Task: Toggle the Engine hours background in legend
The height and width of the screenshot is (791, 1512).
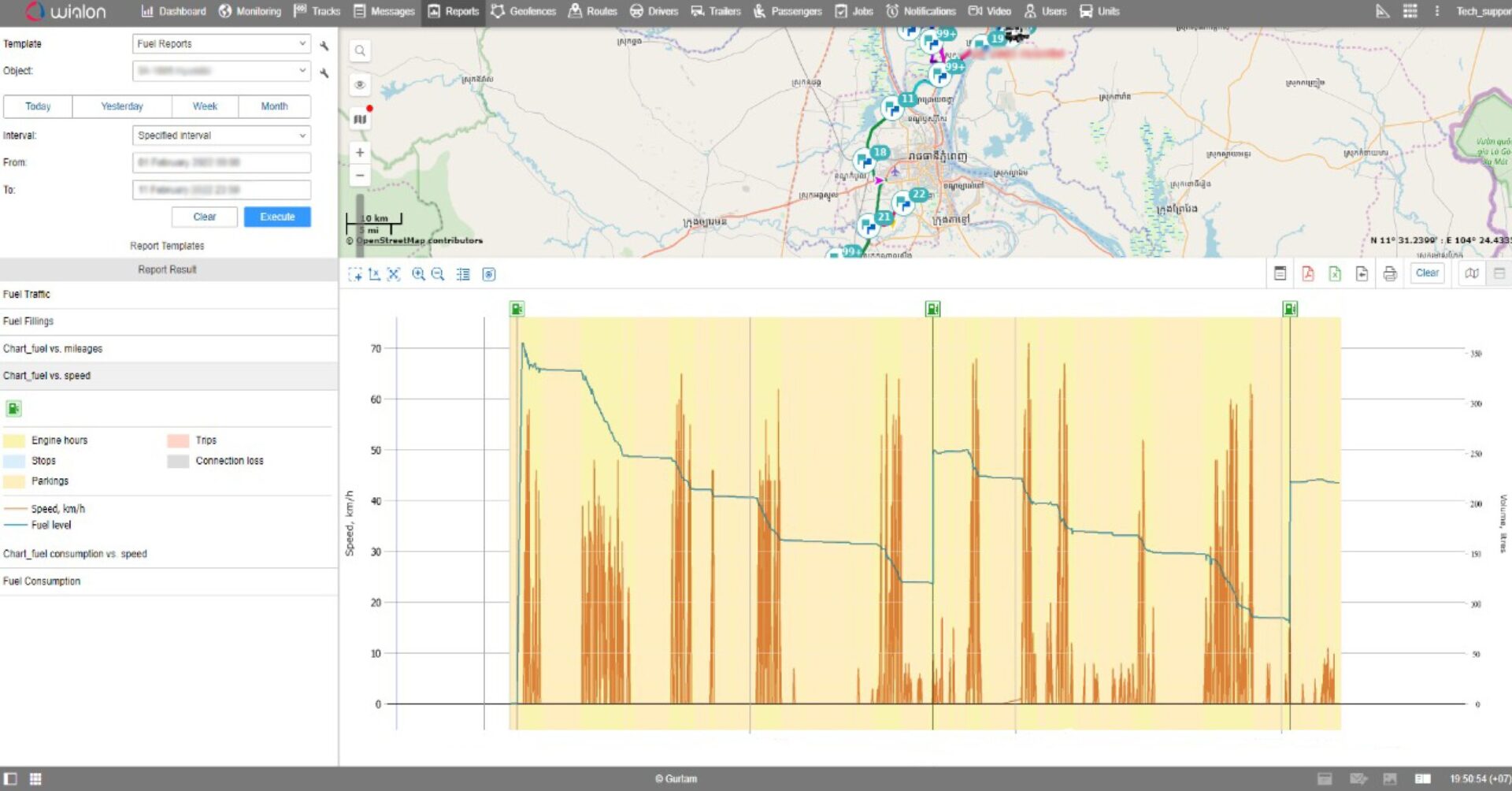Action: [x=14, y=440]
